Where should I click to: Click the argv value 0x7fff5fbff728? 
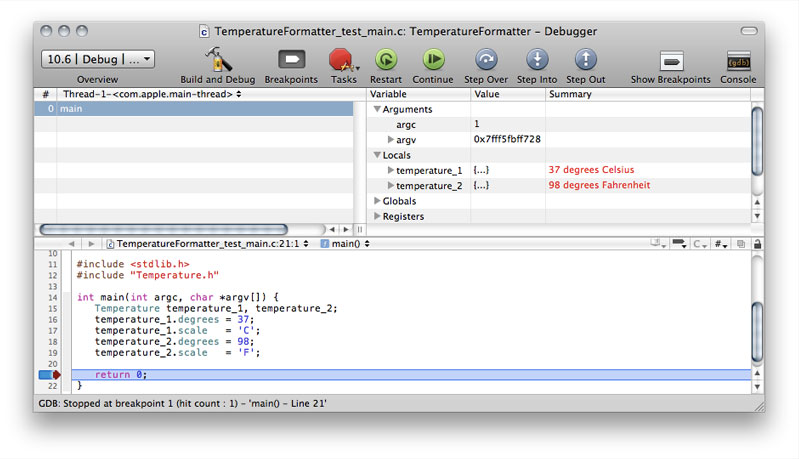[507, 139]
